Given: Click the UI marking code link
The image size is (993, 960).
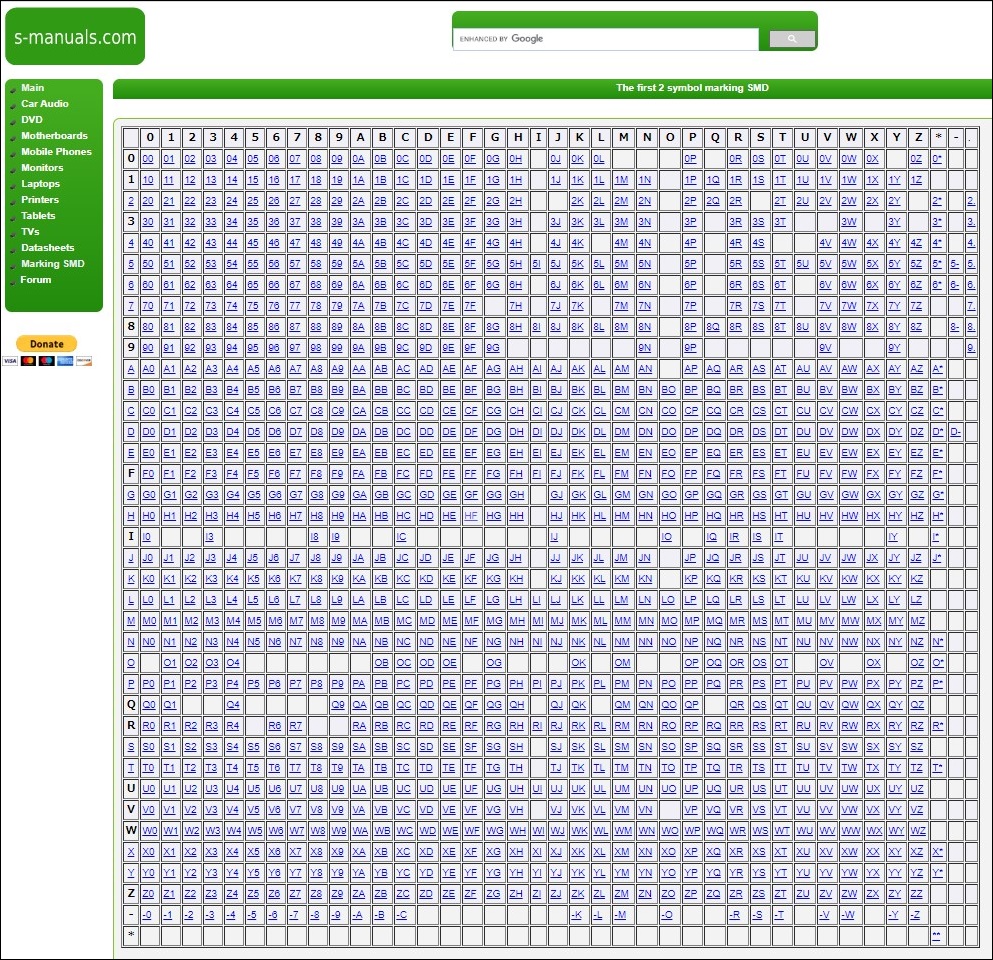Looking at the screenshot, I should (x=537, y=788).
